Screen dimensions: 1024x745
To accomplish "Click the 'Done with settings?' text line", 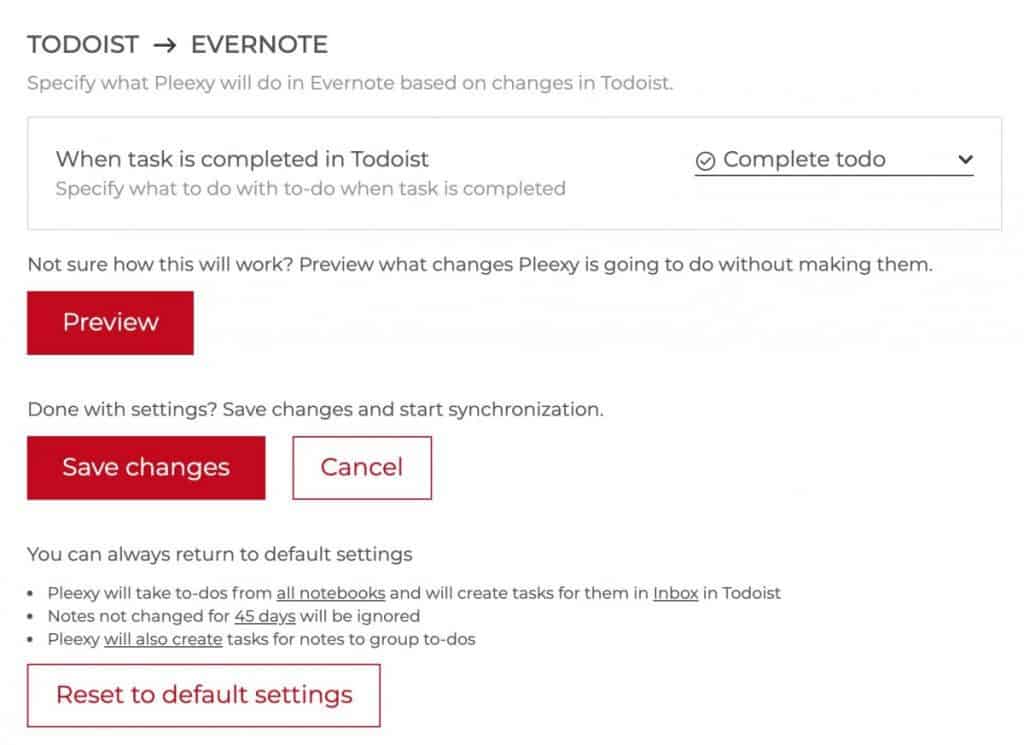I will (315, 409).
